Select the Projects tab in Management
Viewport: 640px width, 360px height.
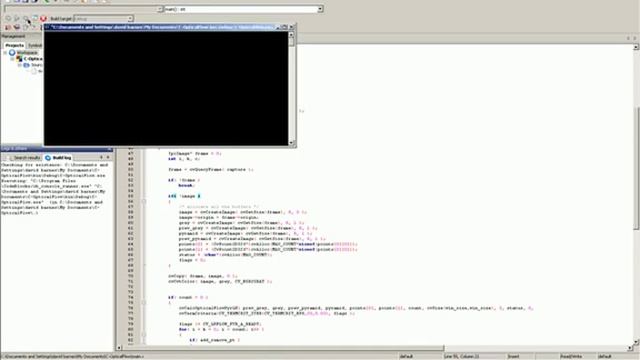(x=14, y=45)
